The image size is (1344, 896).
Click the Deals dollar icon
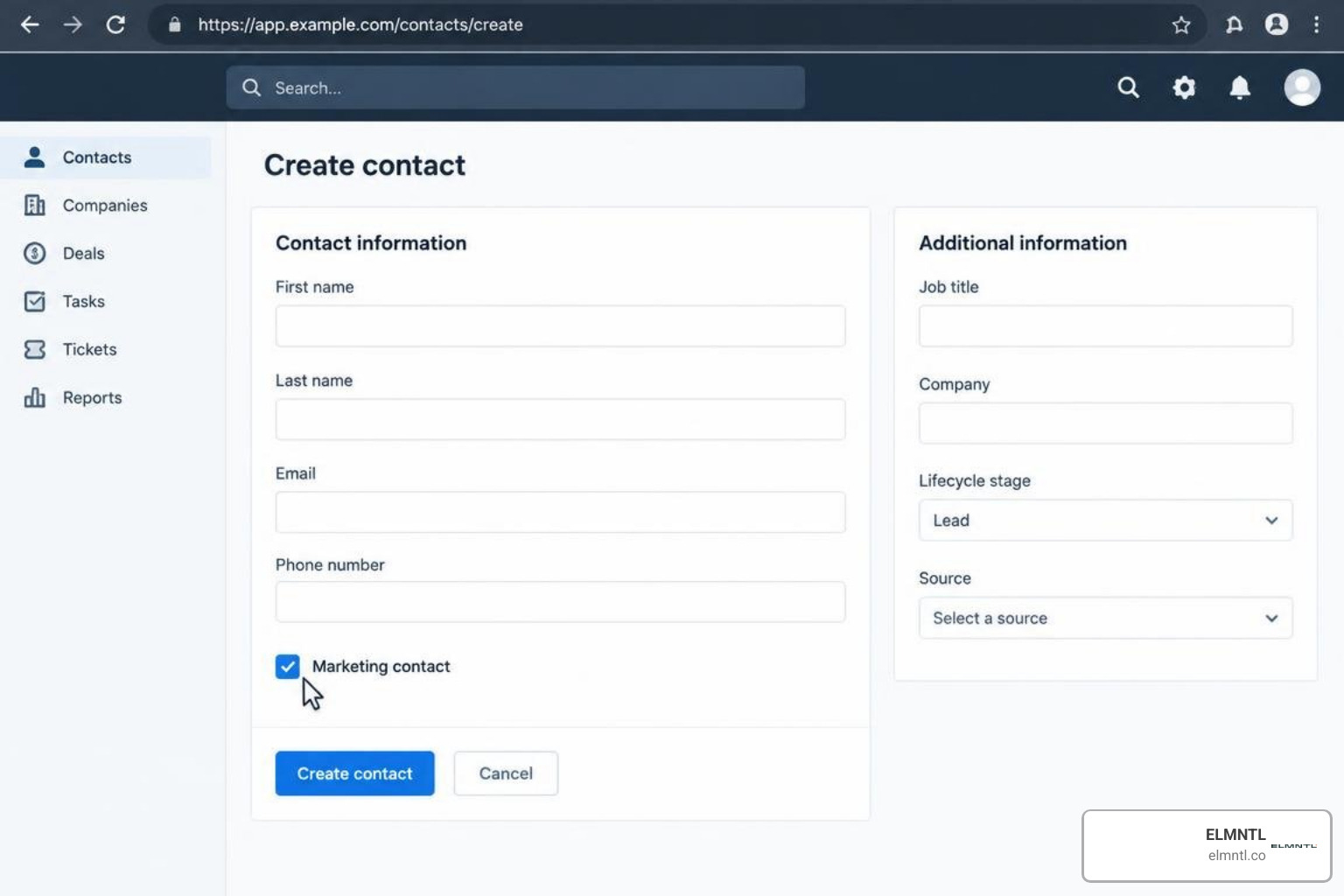tap(34, 253)
